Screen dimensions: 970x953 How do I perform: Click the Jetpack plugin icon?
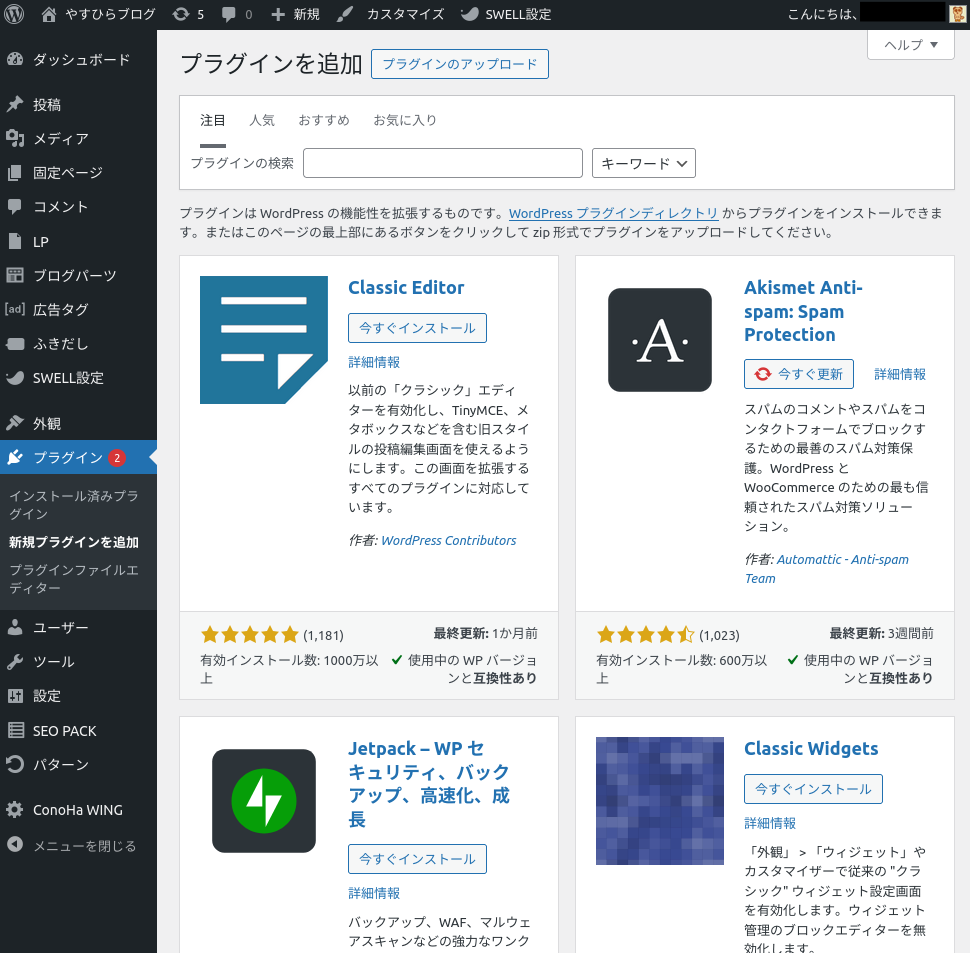tap(264, 800)
